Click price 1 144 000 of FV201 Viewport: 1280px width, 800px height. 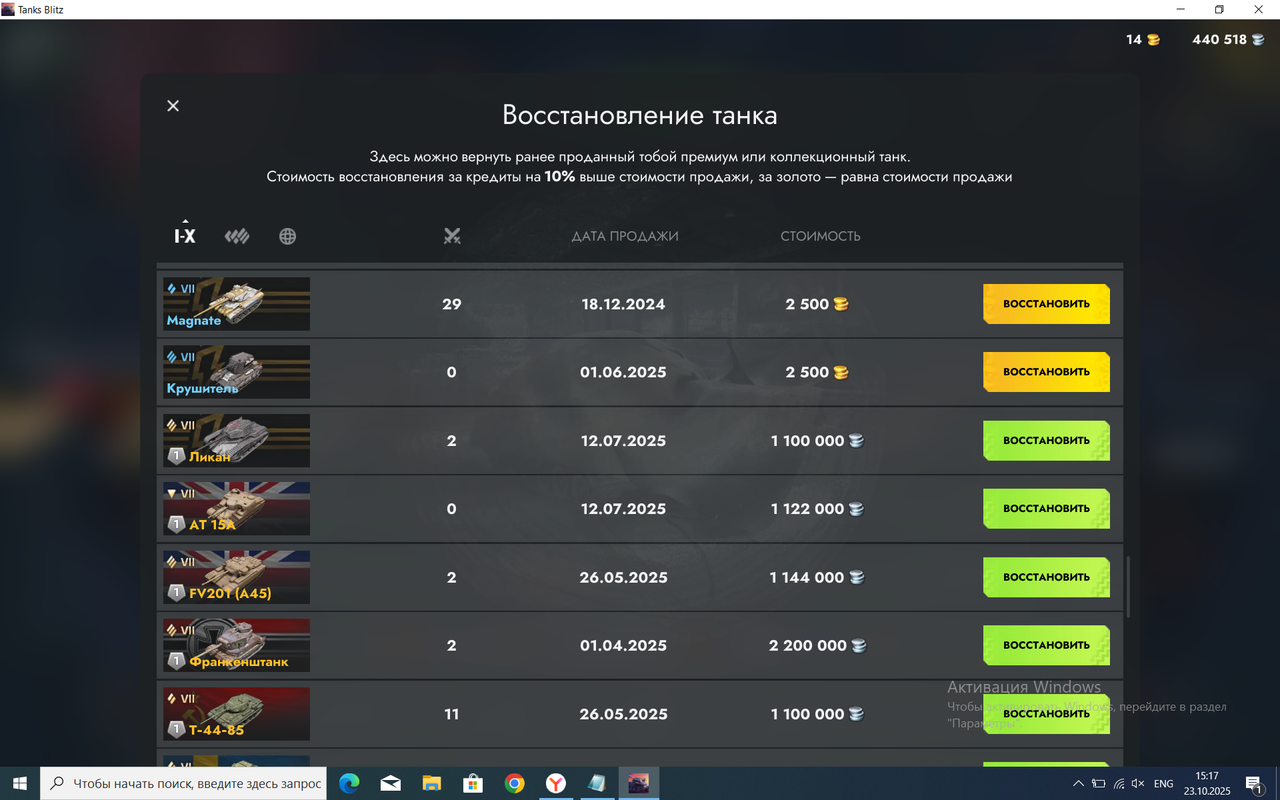[807, 577]
